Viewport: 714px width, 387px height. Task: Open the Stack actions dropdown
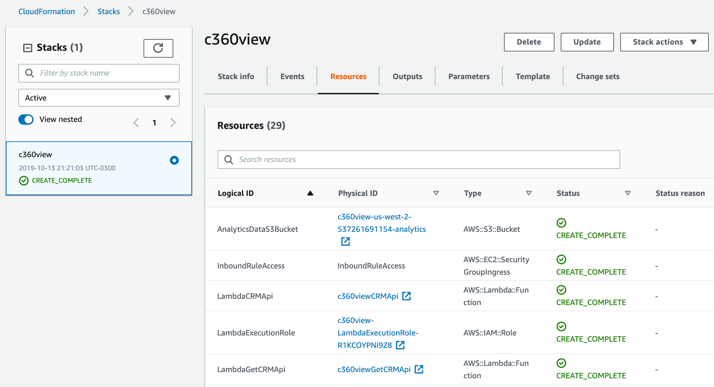(664, 42)
